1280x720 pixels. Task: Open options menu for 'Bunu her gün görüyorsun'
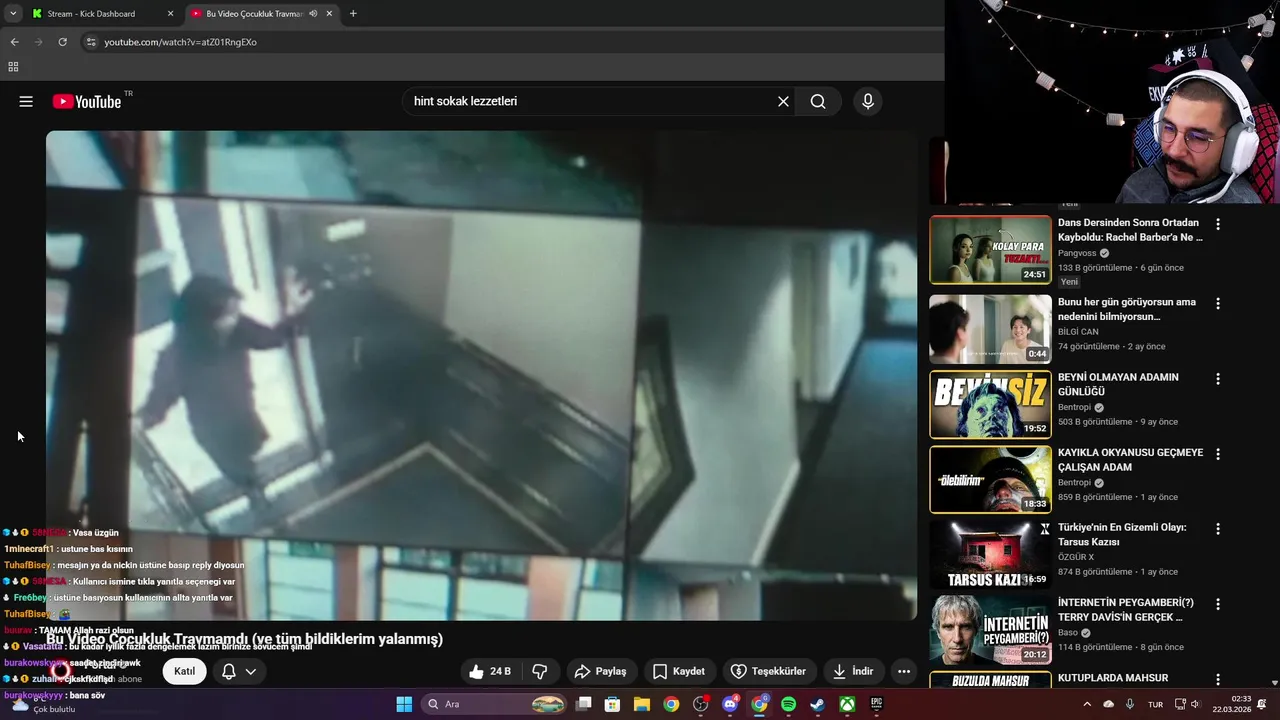tap(1217, 303)
